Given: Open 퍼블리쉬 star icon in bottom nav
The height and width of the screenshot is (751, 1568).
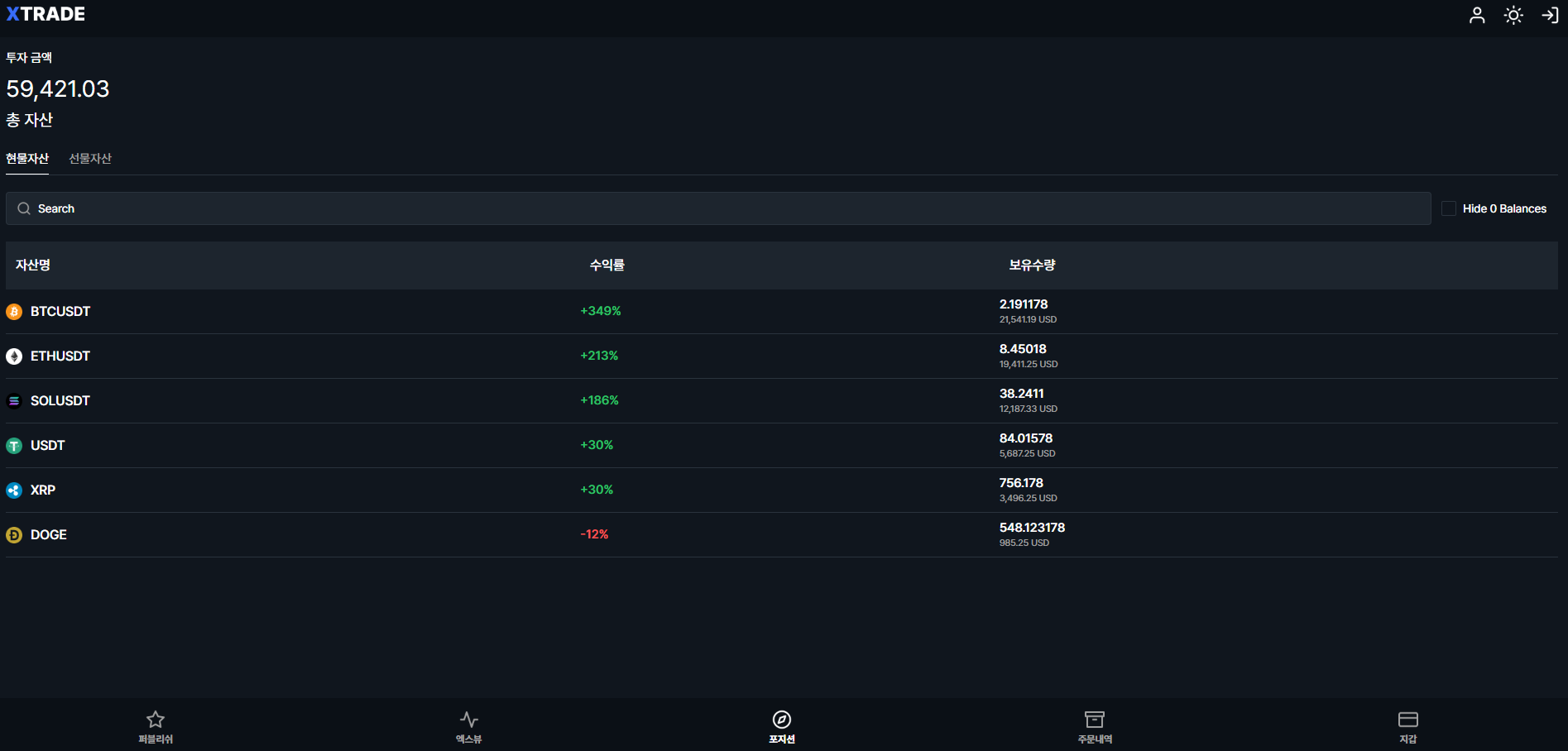Looking at the screenshot, I should 156,720.
